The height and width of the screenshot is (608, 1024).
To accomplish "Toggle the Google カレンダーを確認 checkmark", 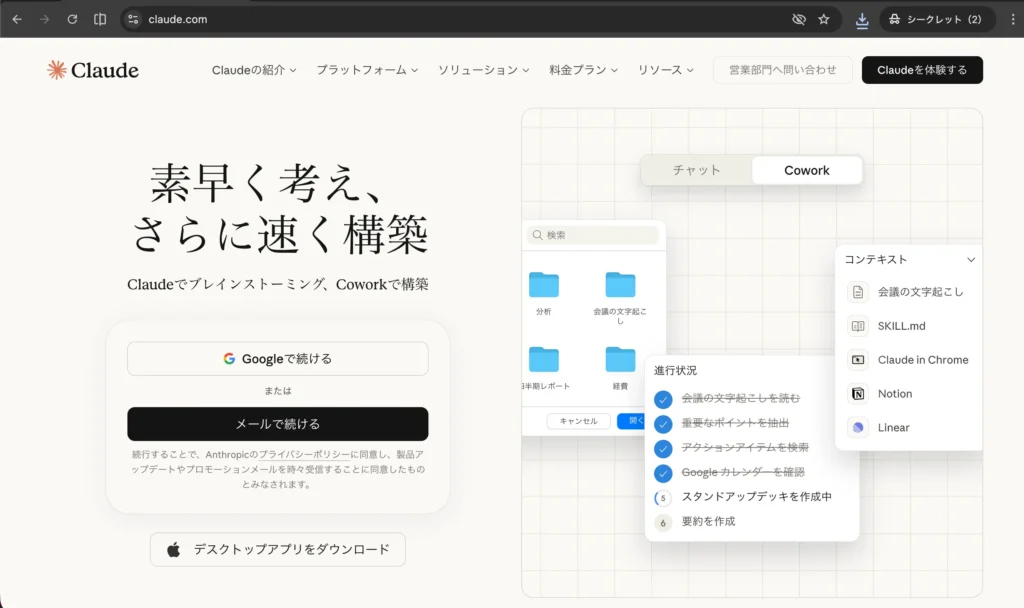I will [662, 473].
